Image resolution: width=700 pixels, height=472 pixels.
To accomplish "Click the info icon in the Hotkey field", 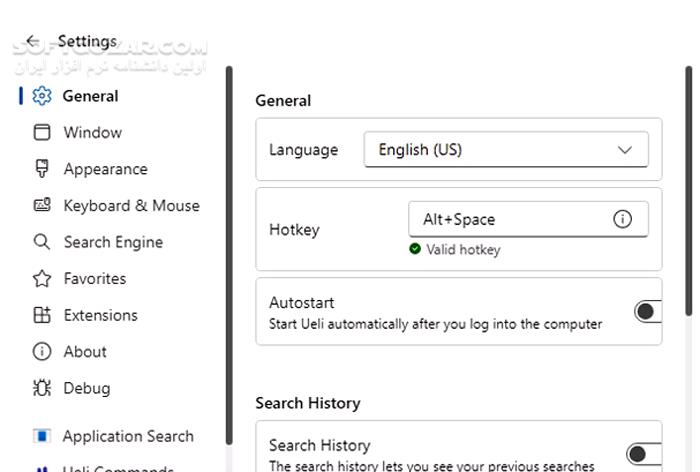I will [x=622, y=219].
